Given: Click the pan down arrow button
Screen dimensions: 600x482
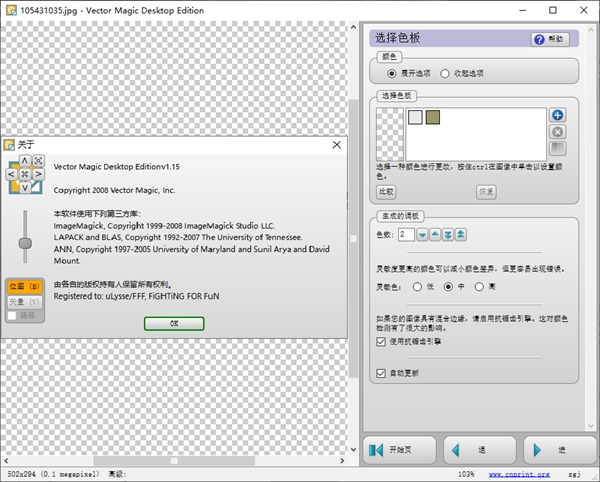Looking at the screenshot, I should pos(25,187).
